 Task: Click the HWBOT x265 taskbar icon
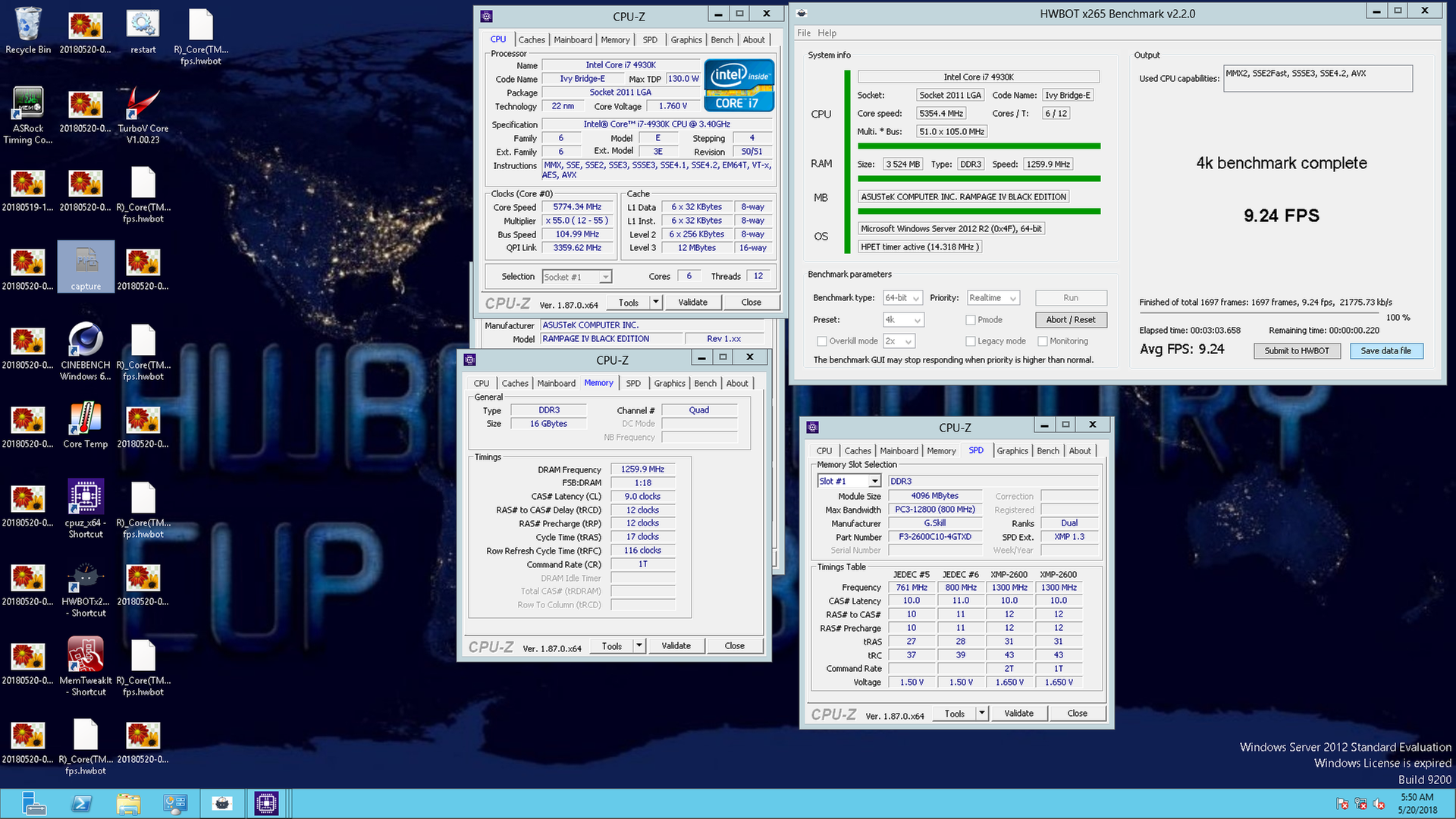pyautogui.click(x=221, y=803)
